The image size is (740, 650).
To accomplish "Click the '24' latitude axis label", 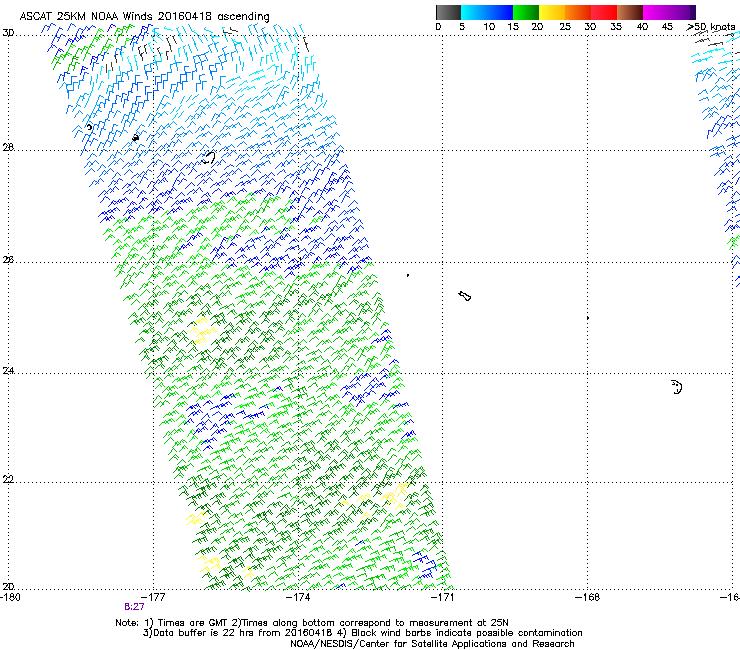I will [x=8, y=371].
